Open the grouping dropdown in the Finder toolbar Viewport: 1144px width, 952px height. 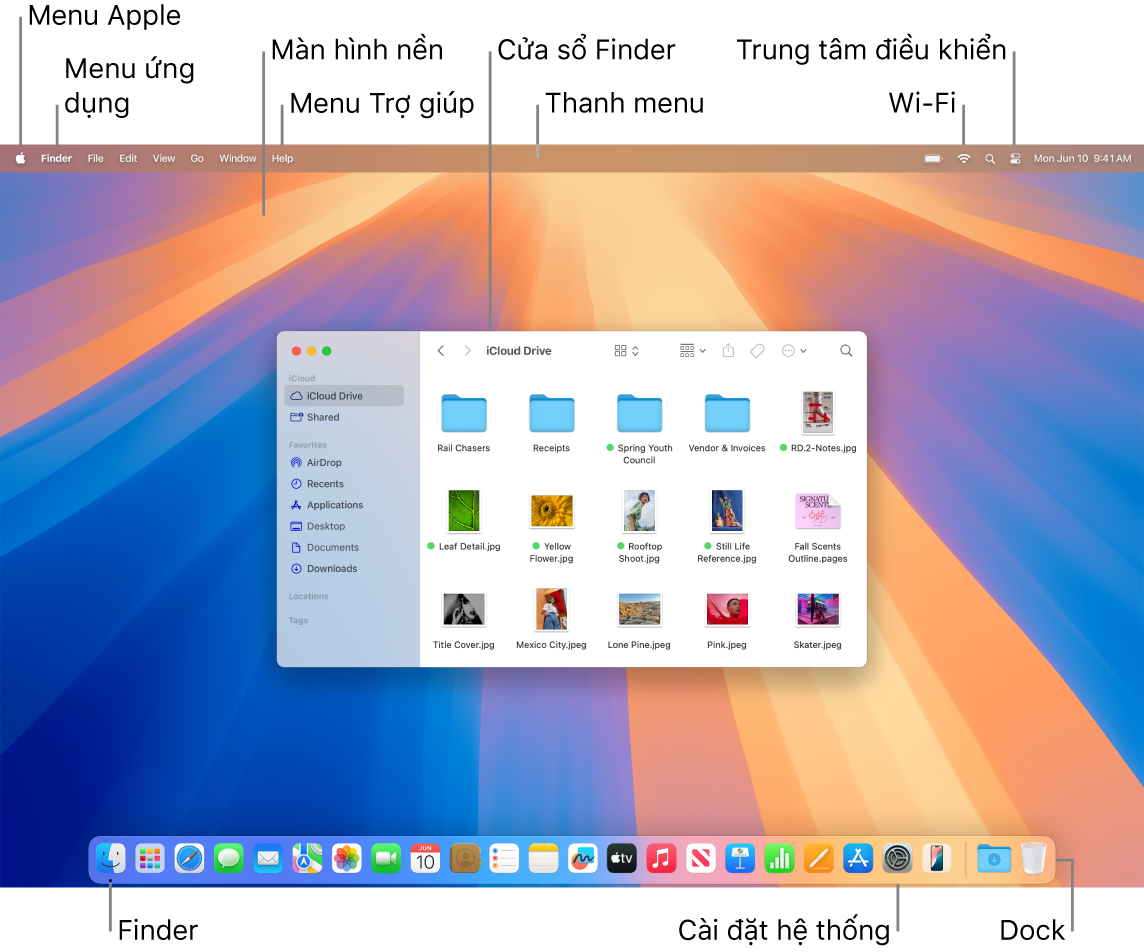click(x=692, y=351)
